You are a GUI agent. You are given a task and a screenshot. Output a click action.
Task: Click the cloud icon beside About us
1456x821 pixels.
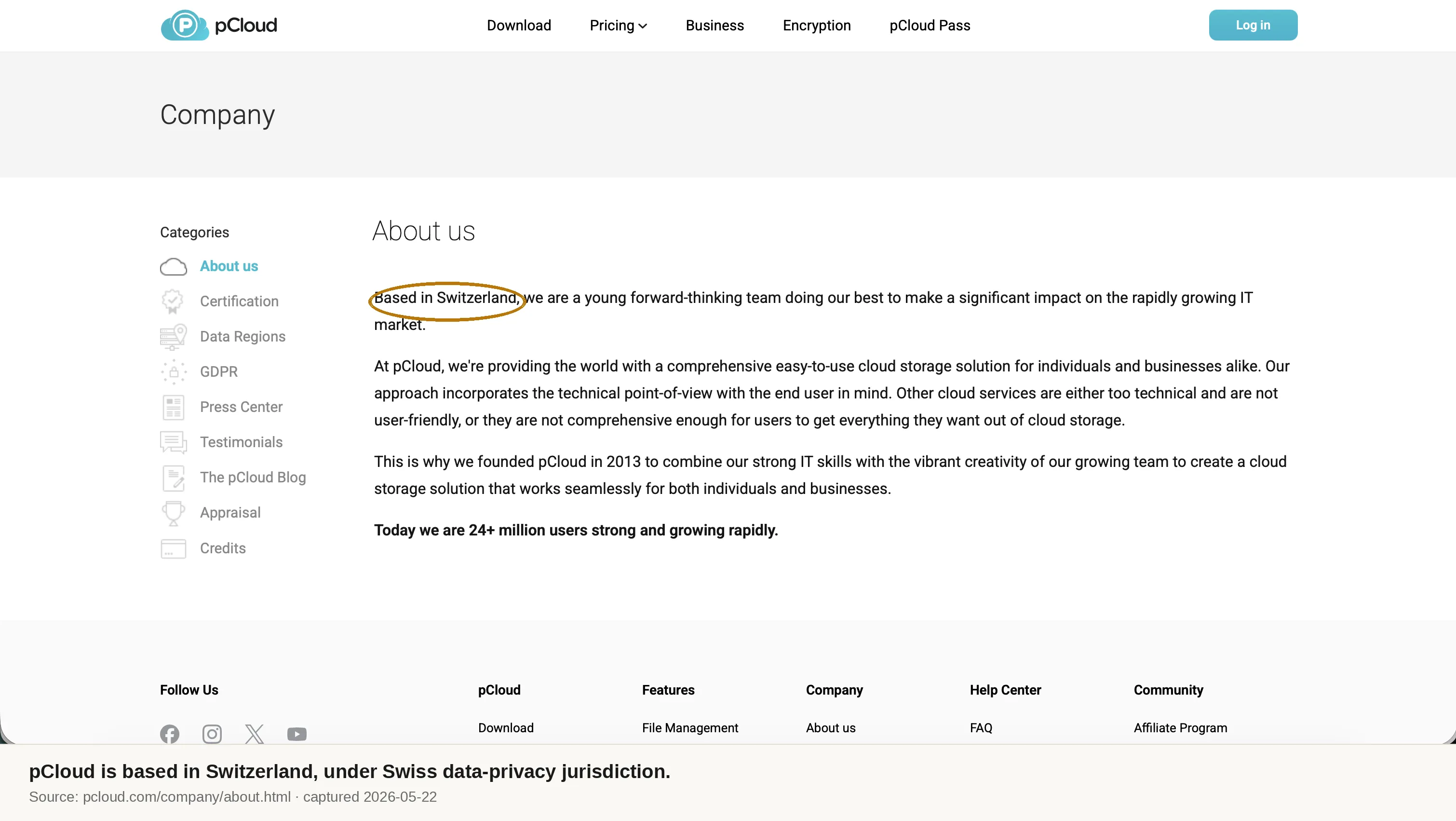tap(173, 266)
